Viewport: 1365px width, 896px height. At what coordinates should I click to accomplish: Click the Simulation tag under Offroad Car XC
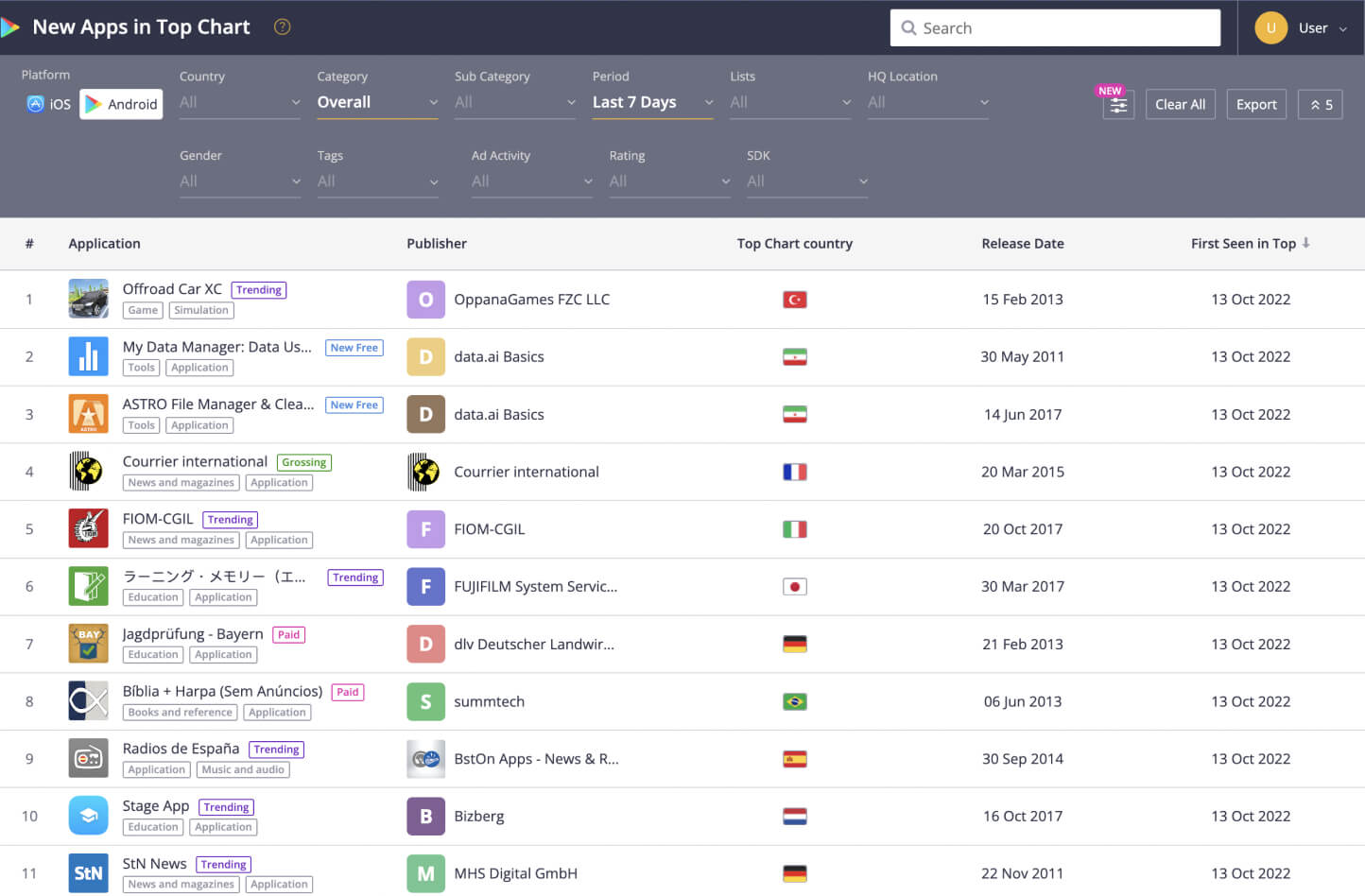(x=201, y=310)
